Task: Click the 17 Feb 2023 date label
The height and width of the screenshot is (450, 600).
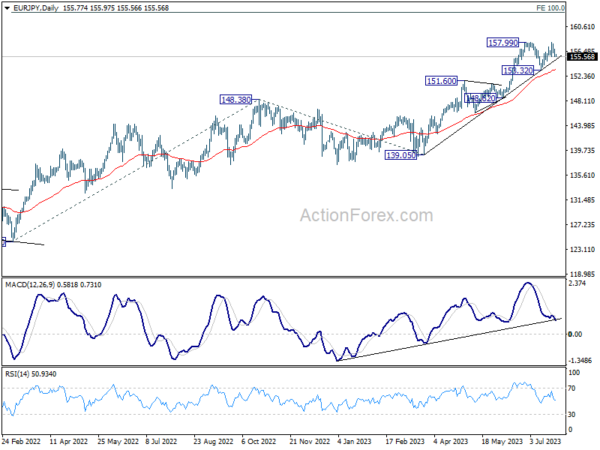Action: click(x=405, y=441)
